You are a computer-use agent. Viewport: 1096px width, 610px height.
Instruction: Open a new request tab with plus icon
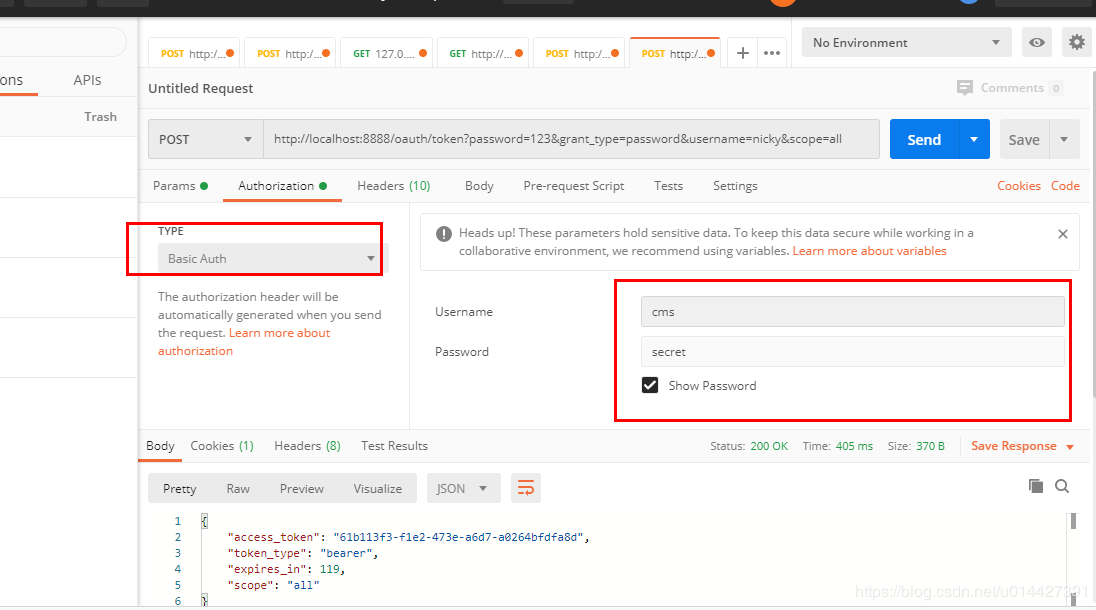click(x=742, y=53)
